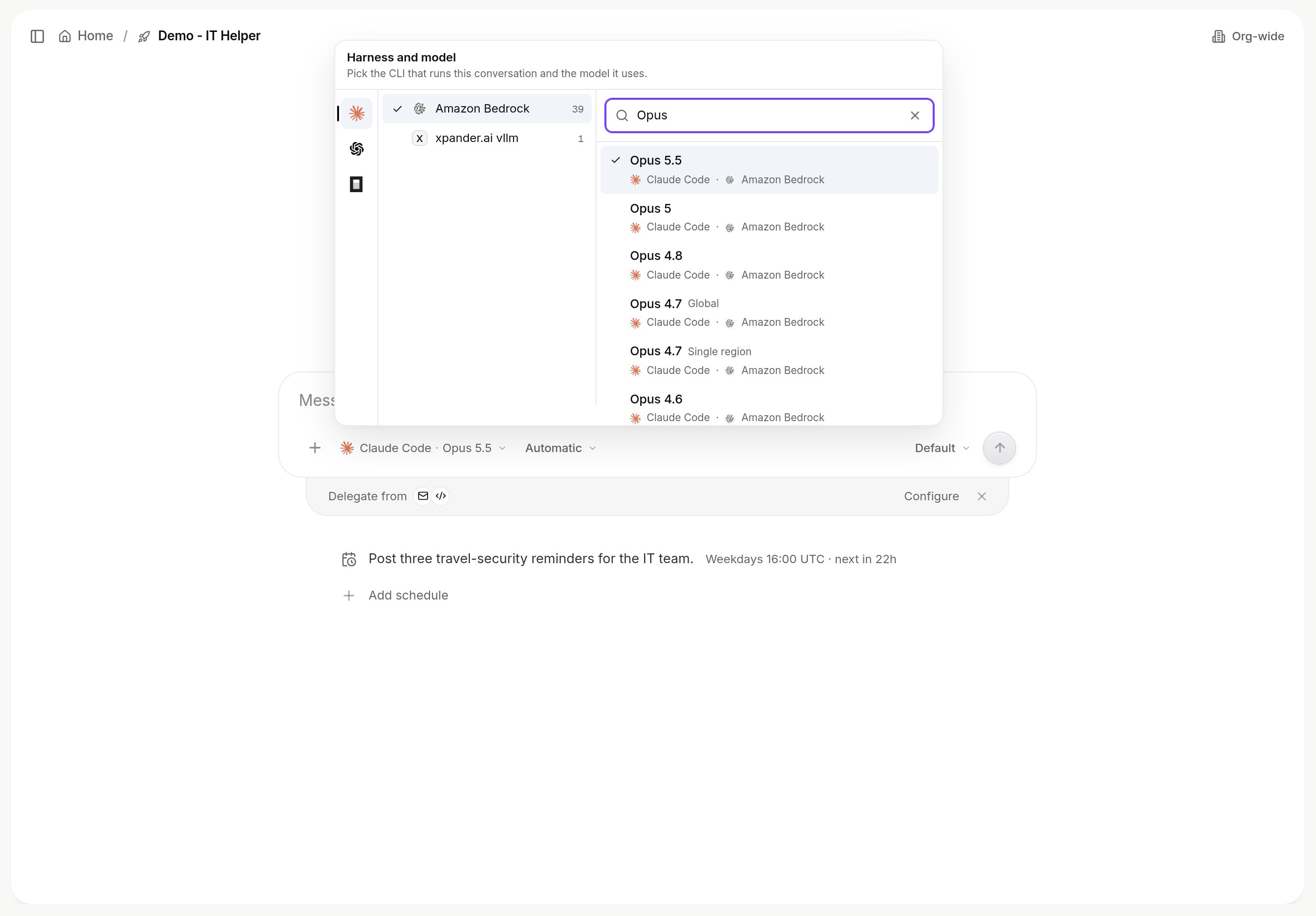Click the Home house icon
The width and height of the screenshot is (1316, 916).
(x=65, y=36)
